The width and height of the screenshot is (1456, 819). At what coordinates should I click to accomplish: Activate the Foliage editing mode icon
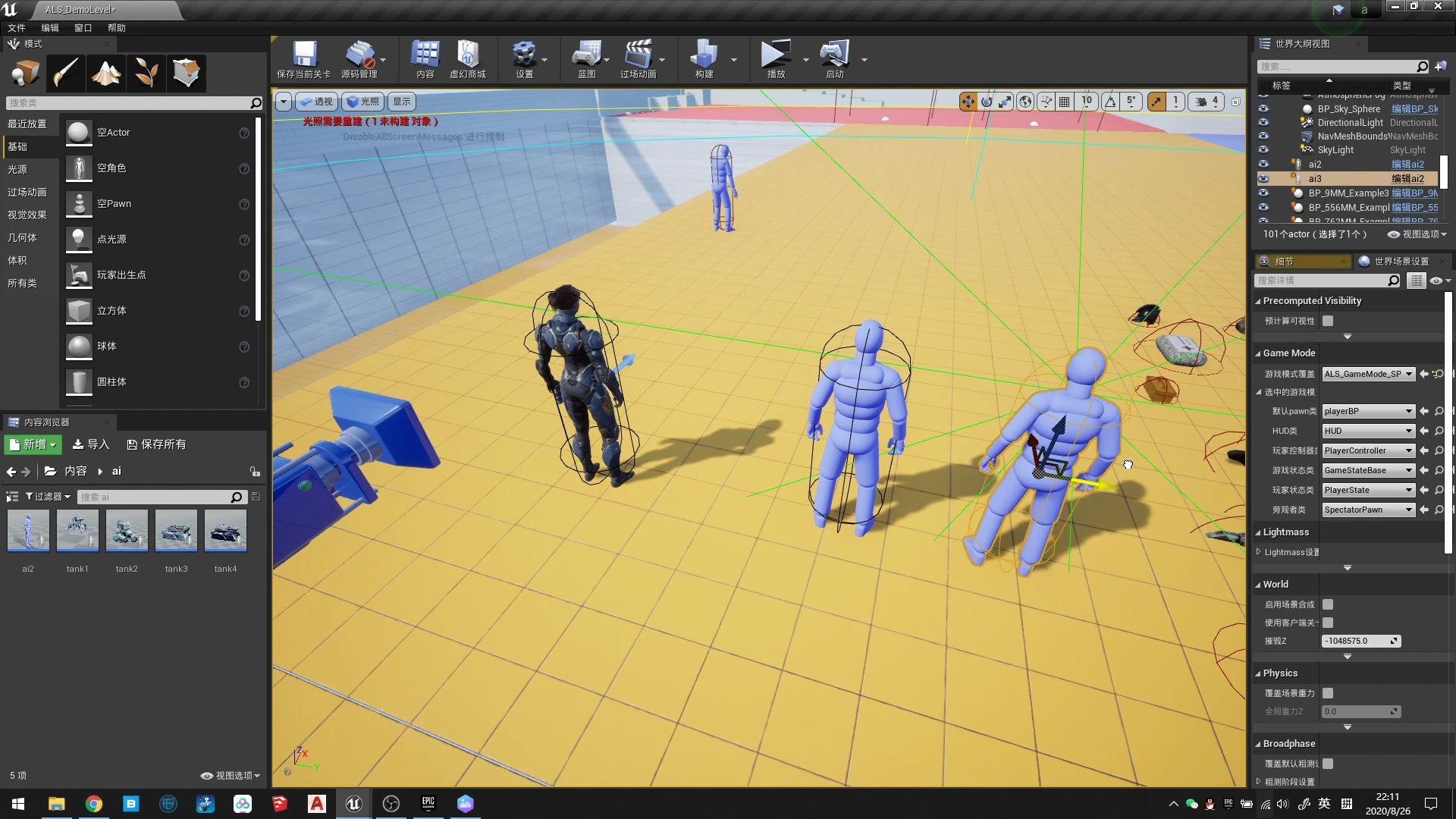pos(146,72)
